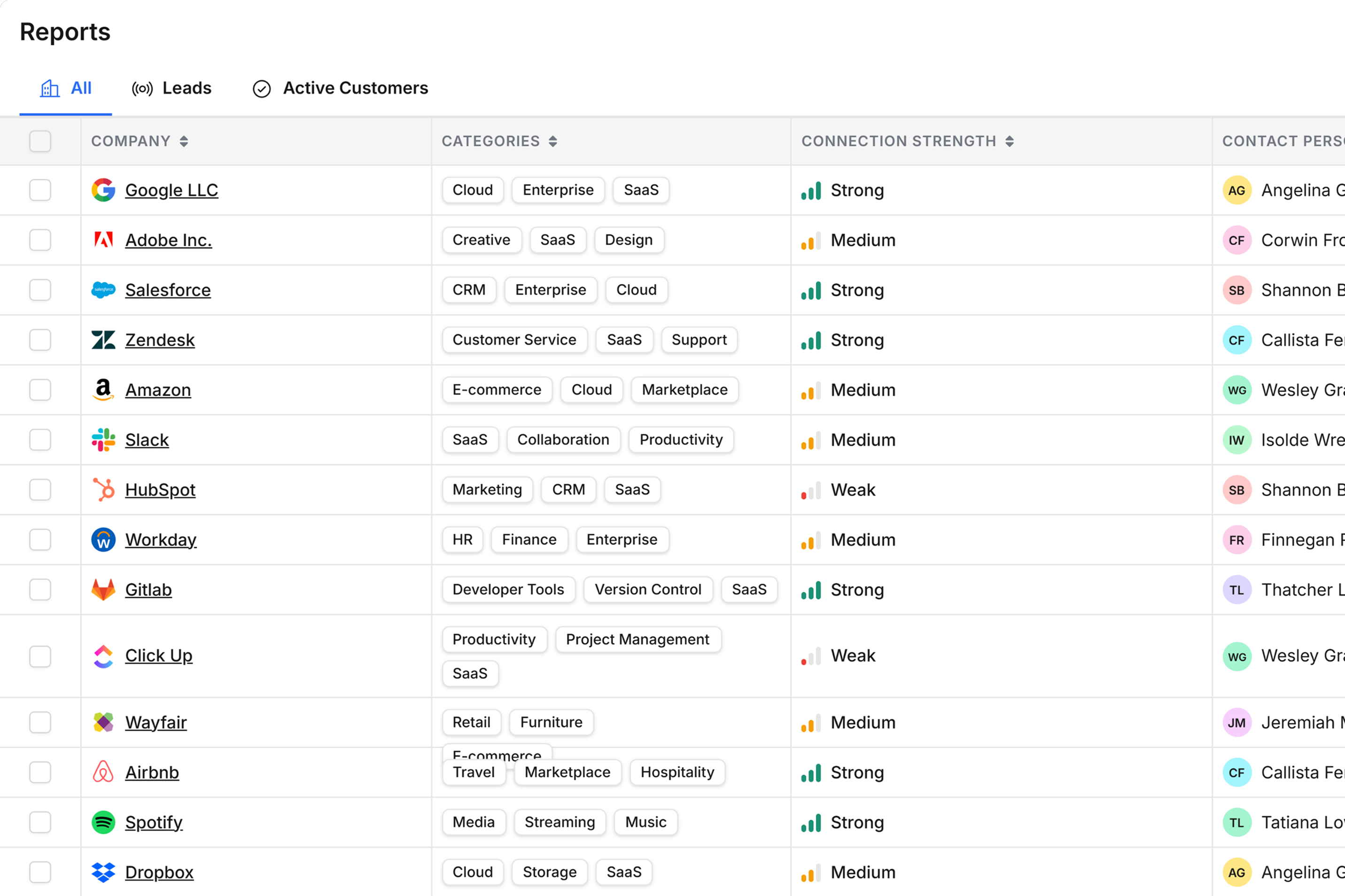This screenshot has height=896, width=1345.
Task: Check the Google LLC row checkbox
Action: (x=40, y=190)
